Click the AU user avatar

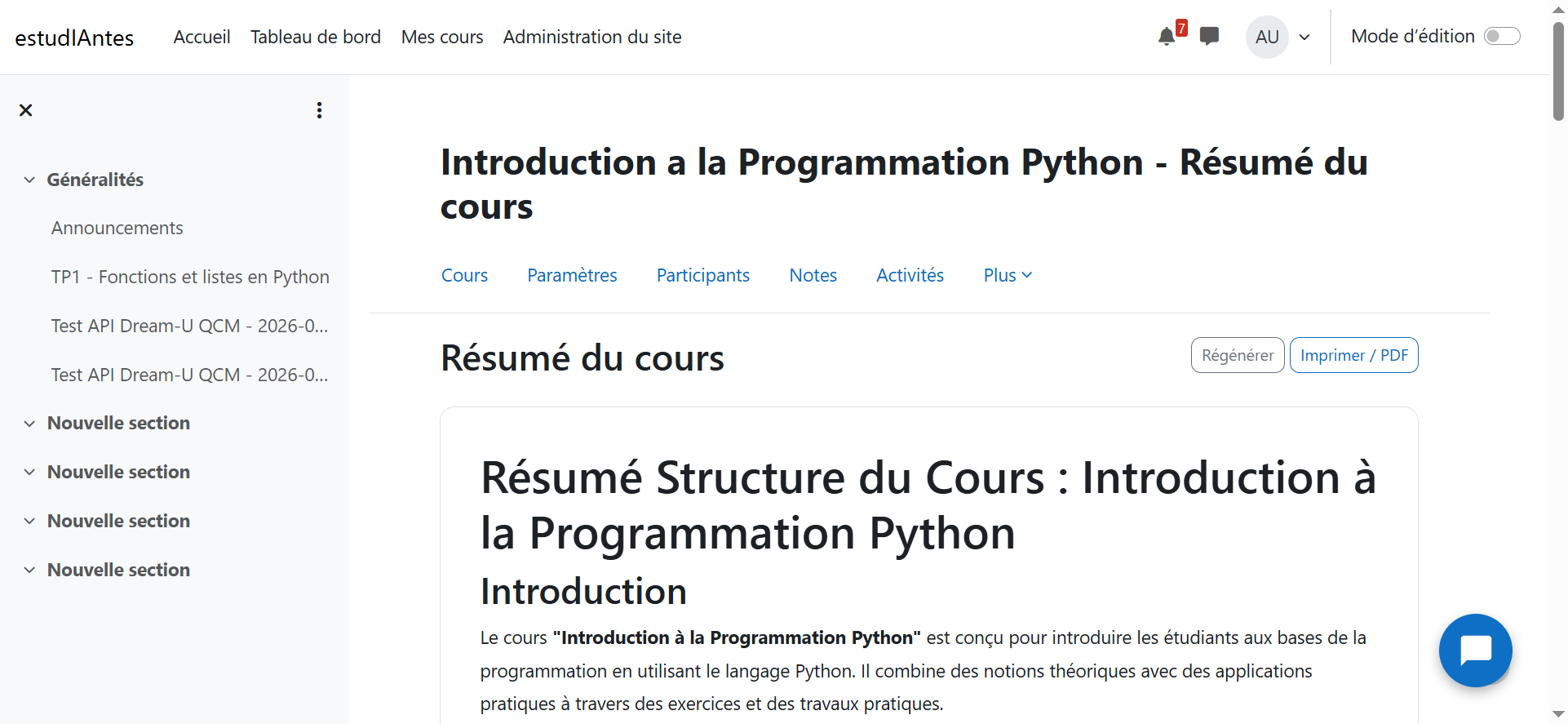tap(1267, 37)
